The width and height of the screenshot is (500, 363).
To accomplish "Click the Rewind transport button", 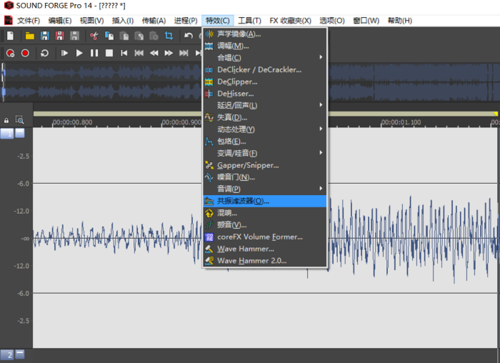I will (154, 53).
